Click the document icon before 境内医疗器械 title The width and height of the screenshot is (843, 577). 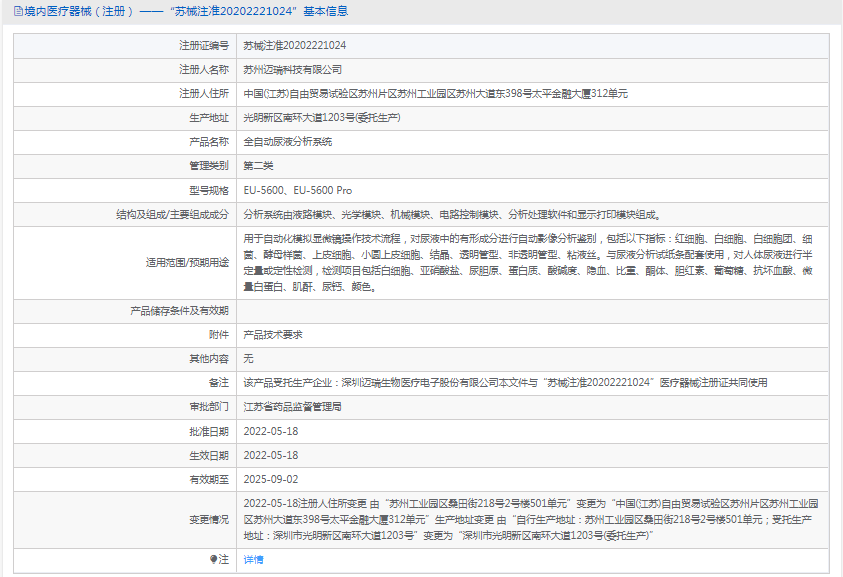[18, 11]
